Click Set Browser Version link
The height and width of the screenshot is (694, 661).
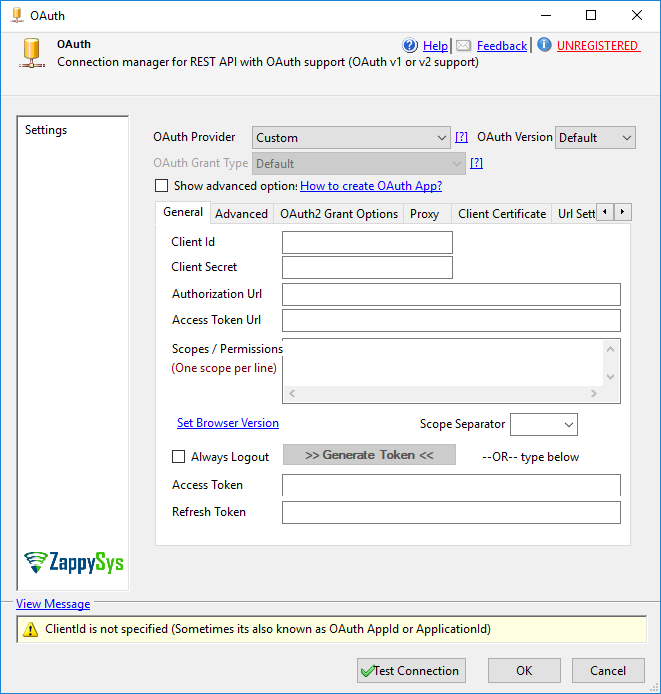(x=228, y=423)
